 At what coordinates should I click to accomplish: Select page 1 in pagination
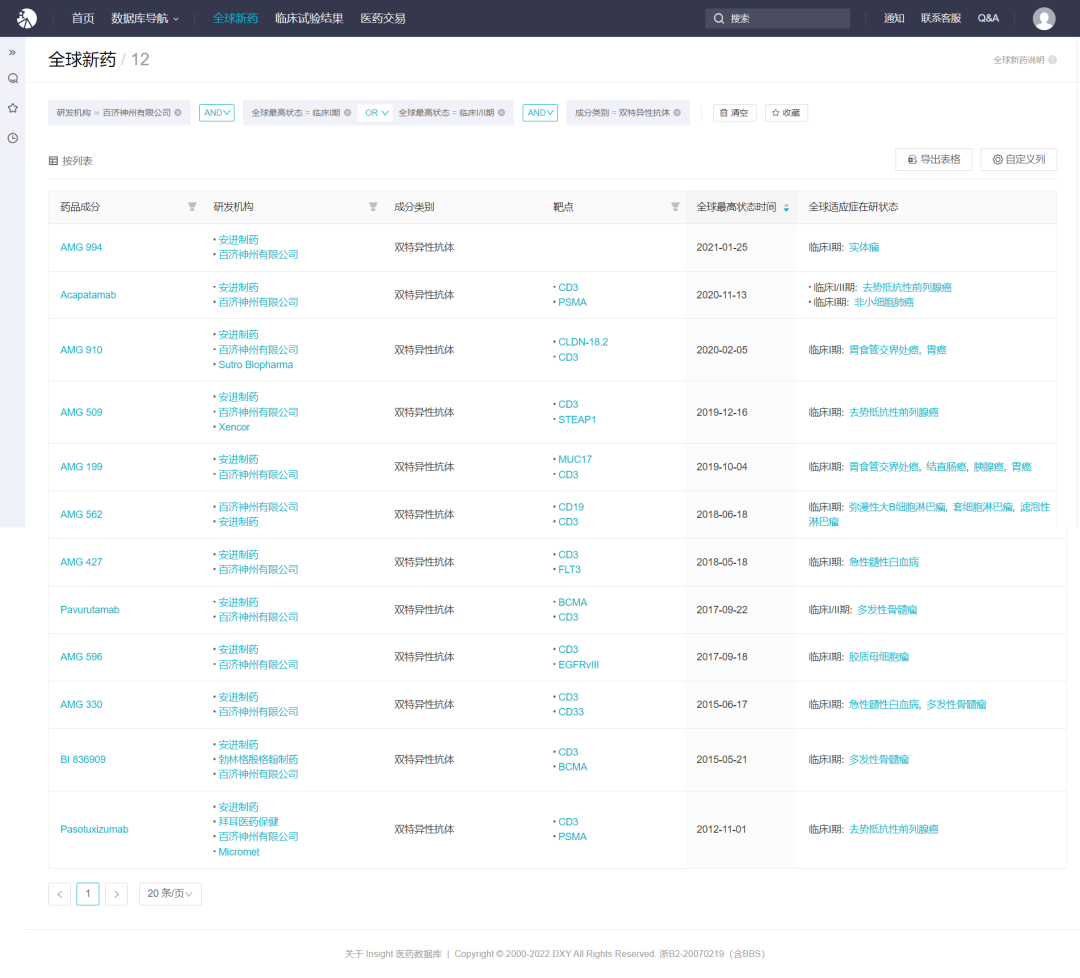88,894
